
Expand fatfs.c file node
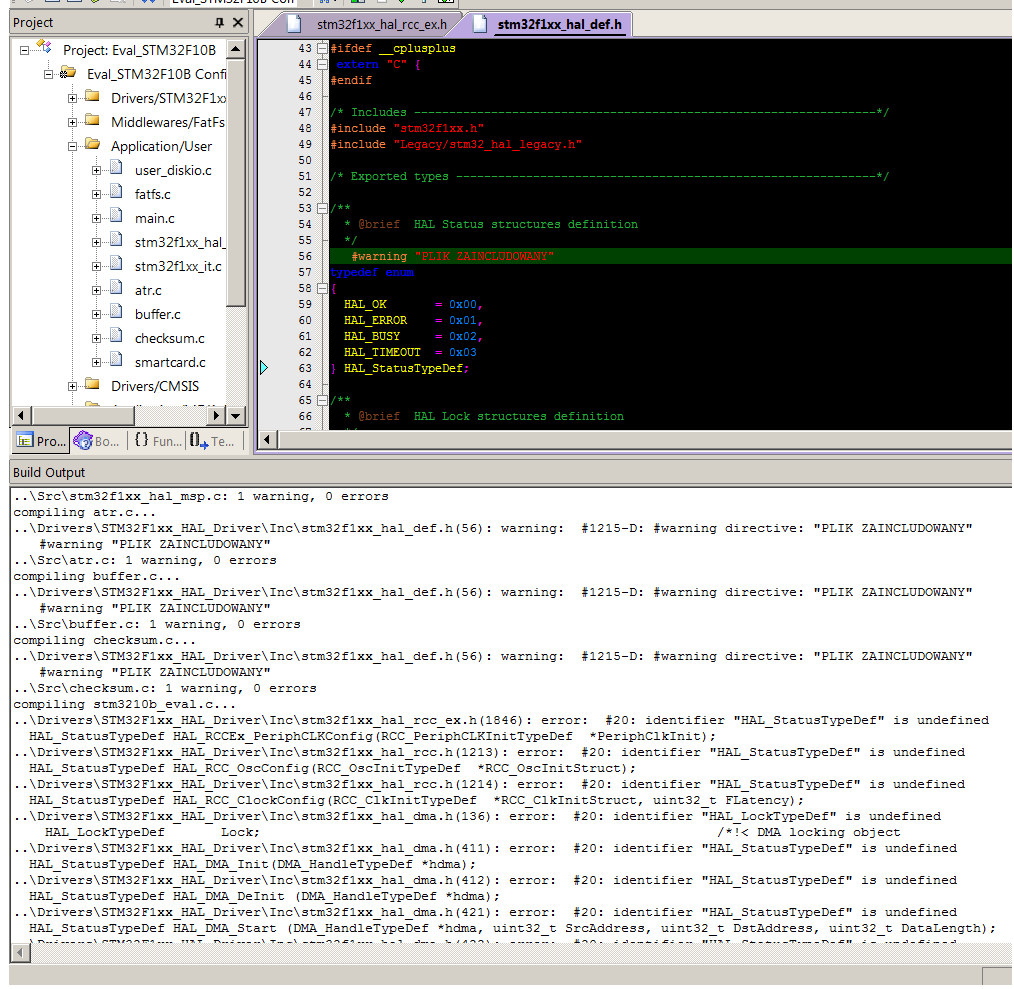[96, 194]
